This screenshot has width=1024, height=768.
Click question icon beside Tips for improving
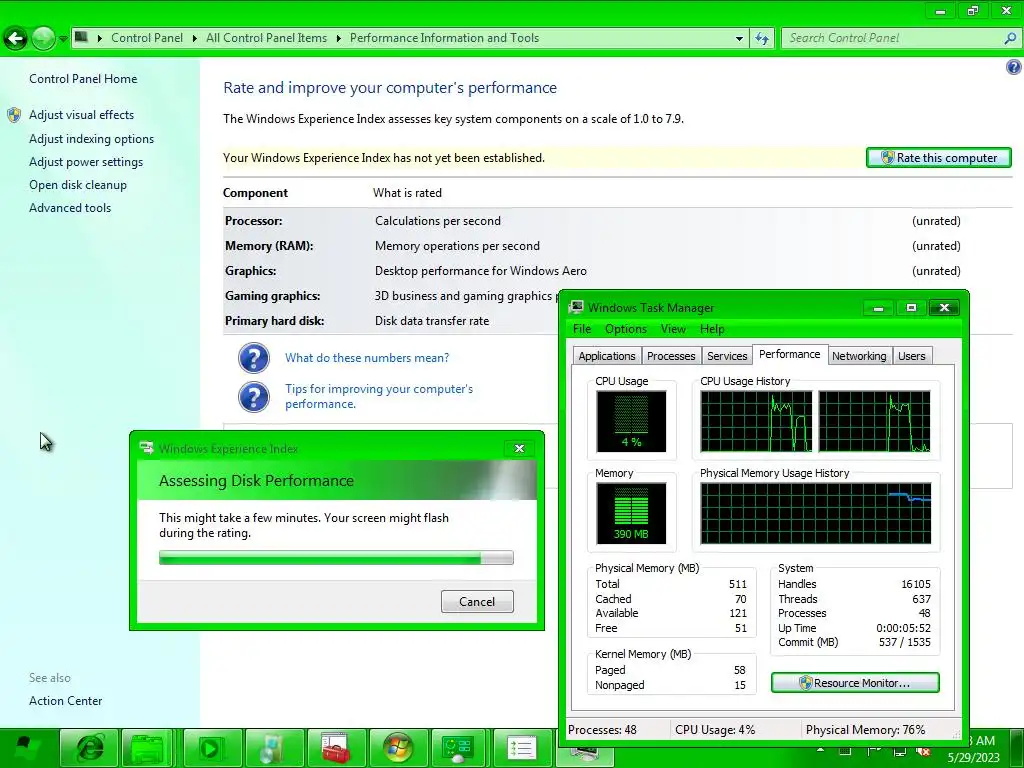pos(253,396)
